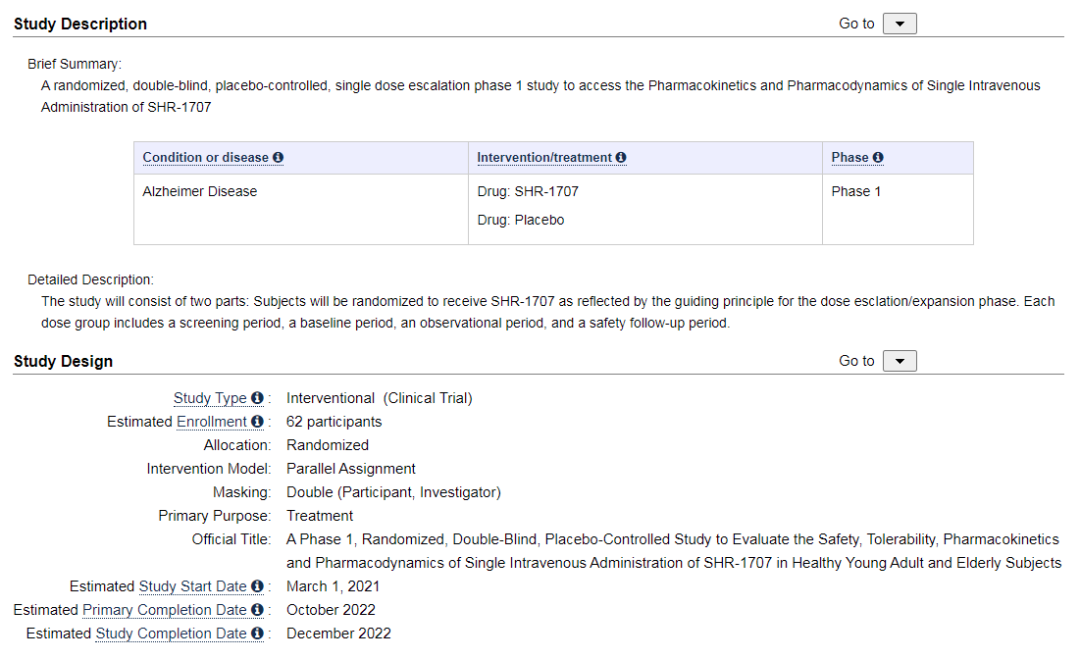Click the Intervention/treatment column link
Viewport: 1080px width, 659px height.
coord(544,158)
